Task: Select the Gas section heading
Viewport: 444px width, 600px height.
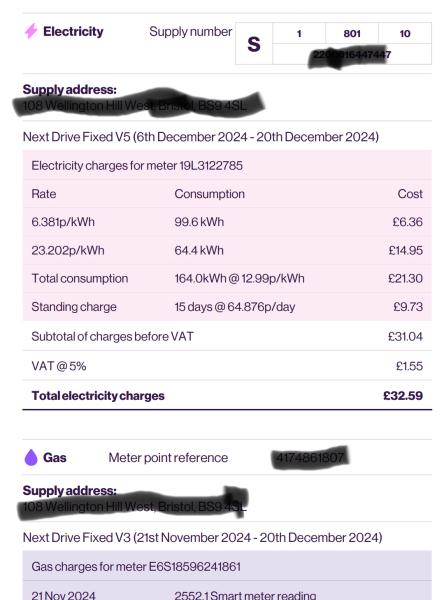Action: [x=55, y=457]
